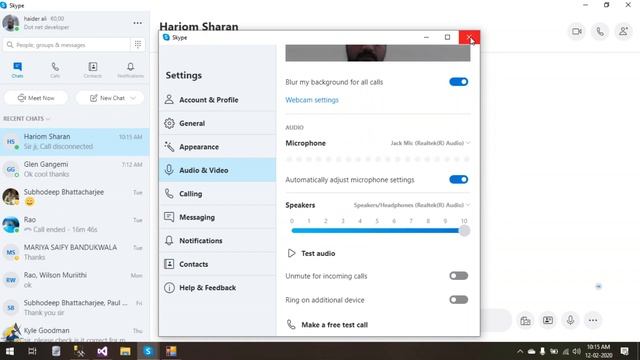Start a video call with Hariom Sharan
The width and height of the screenshot is (640, 360).
click(x=577, y=31)
